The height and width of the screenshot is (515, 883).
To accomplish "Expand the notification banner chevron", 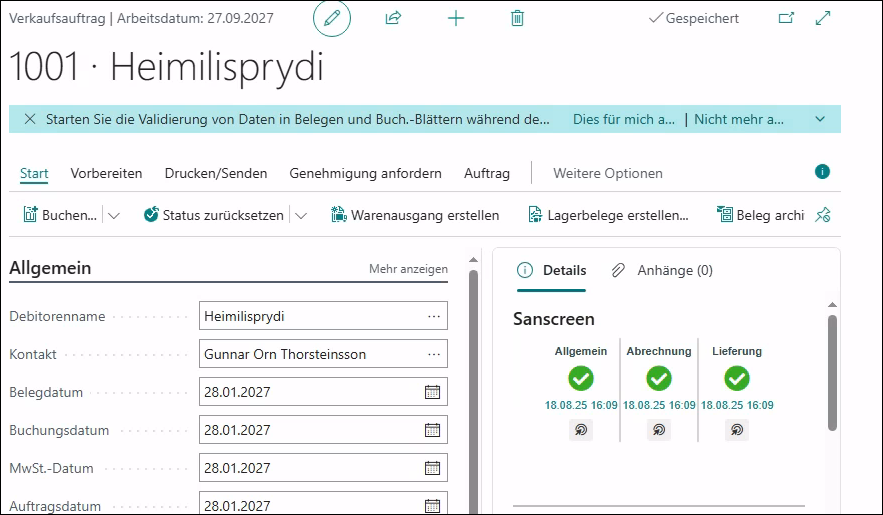I will click(x=820, y=120).
